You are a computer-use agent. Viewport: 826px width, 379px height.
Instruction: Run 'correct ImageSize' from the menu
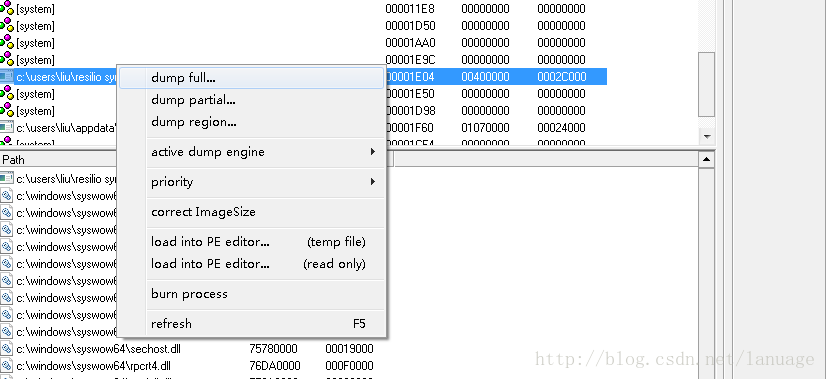tap(251, 212)
